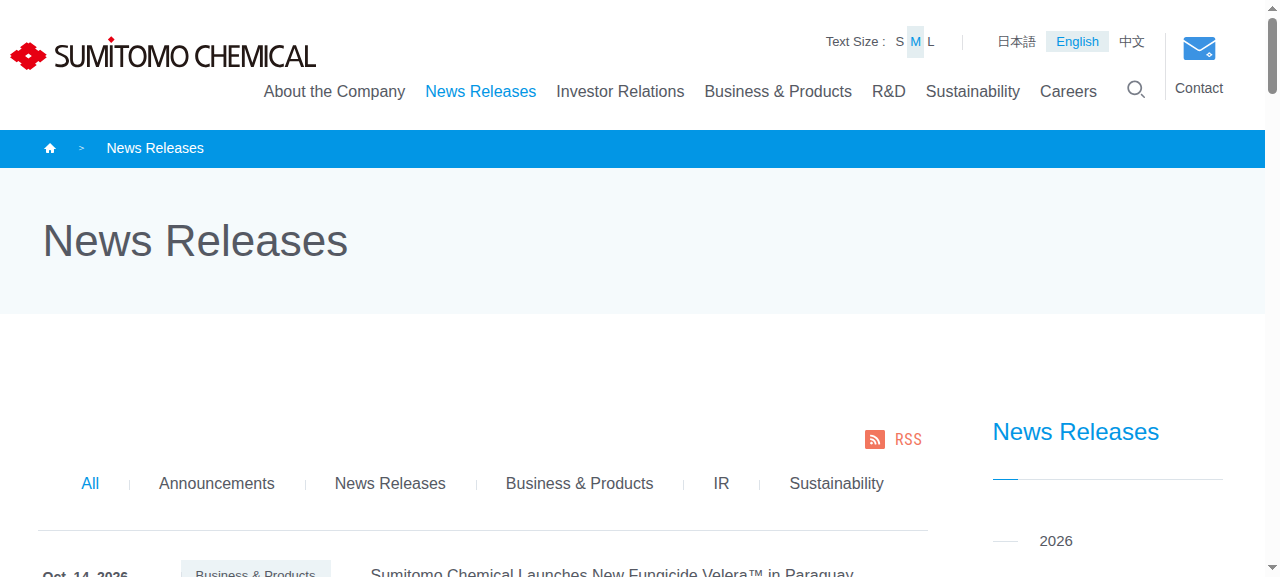
Task: Open the RSS feed icon
Action: pos(875,439)
